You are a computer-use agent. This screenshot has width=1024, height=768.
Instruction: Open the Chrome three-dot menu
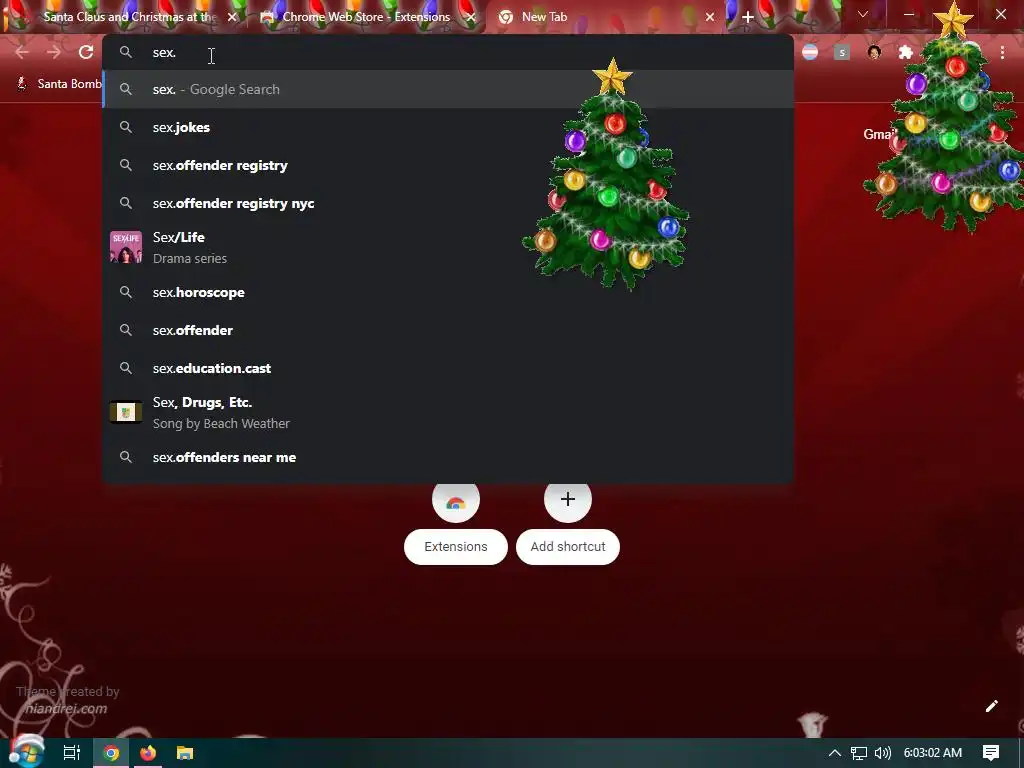1002,52
